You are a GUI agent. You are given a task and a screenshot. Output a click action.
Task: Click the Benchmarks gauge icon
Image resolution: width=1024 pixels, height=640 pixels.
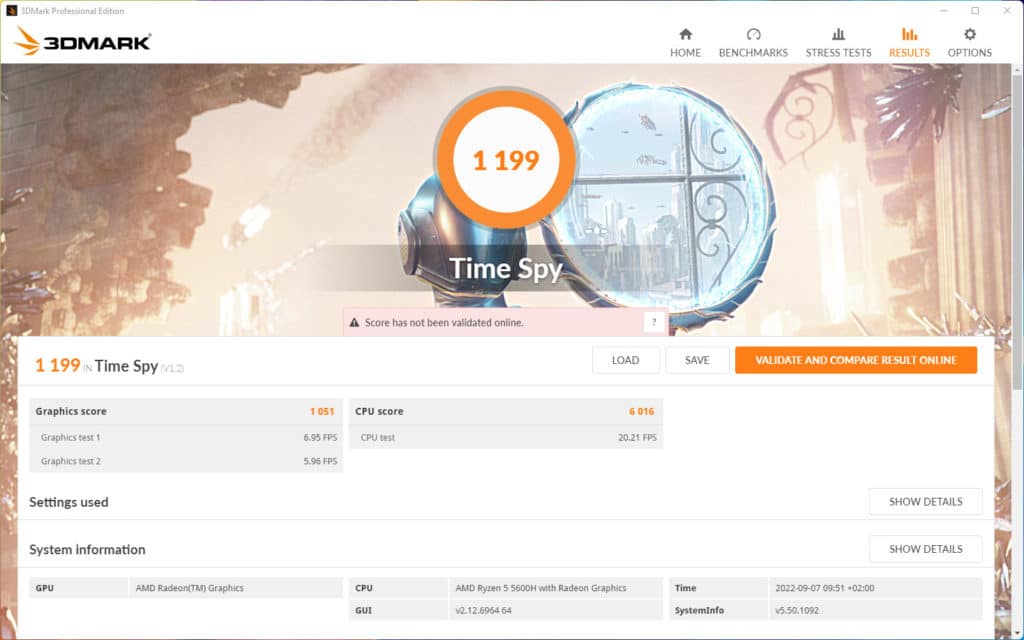753,34
